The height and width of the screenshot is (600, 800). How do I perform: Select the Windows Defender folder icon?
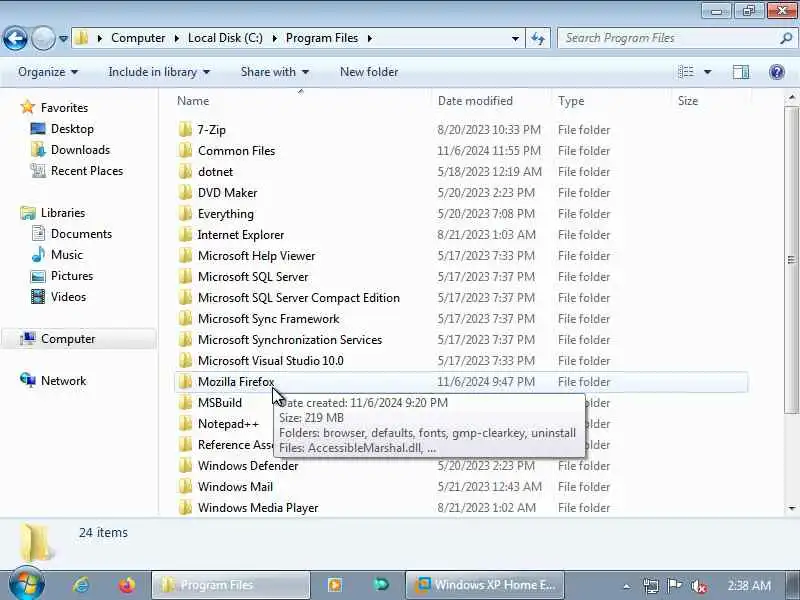(x=185, y=465)
